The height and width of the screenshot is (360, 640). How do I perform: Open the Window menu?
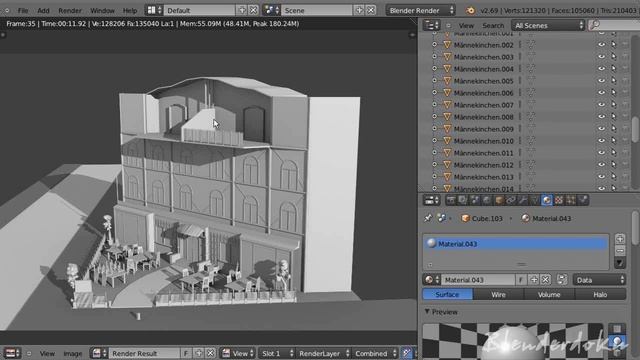[x=102, y=11]
